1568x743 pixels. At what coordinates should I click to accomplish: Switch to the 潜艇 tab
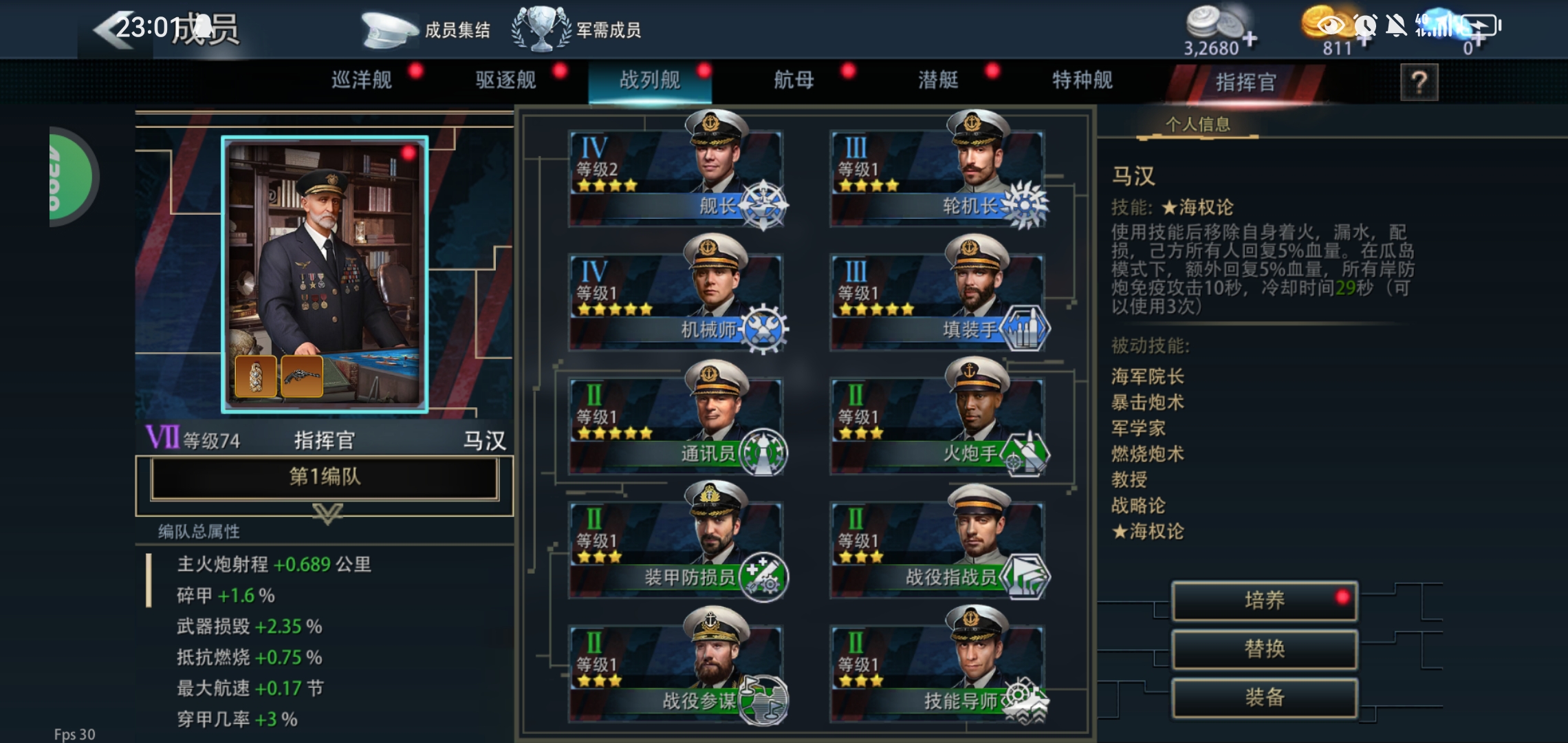click(938, 80)
